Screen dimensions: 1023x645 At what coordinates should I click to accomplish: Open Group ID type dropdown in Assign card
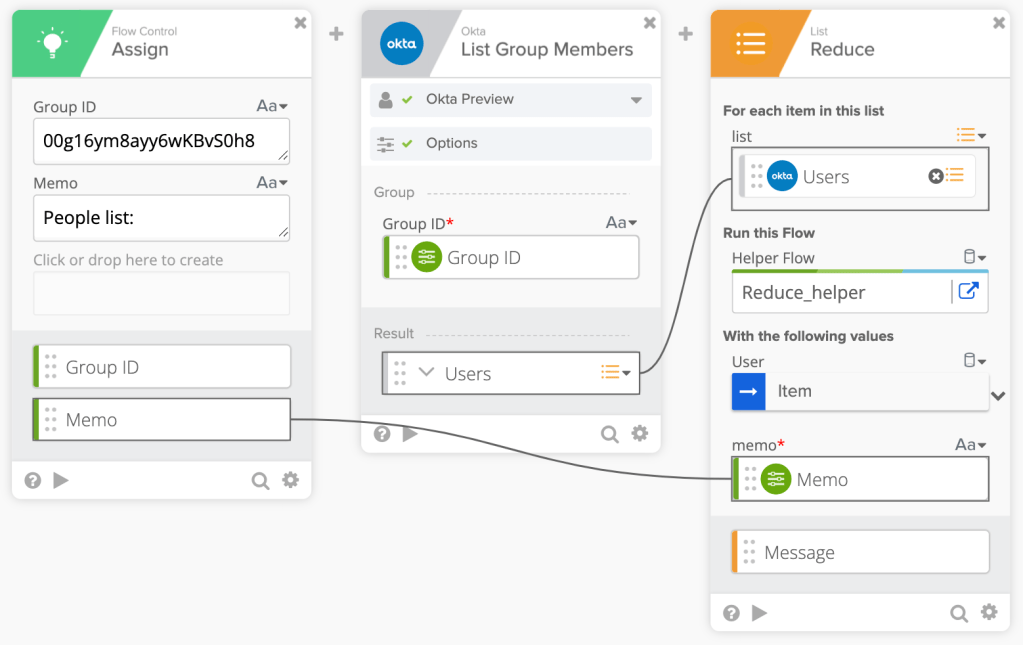tap(272, 107)
